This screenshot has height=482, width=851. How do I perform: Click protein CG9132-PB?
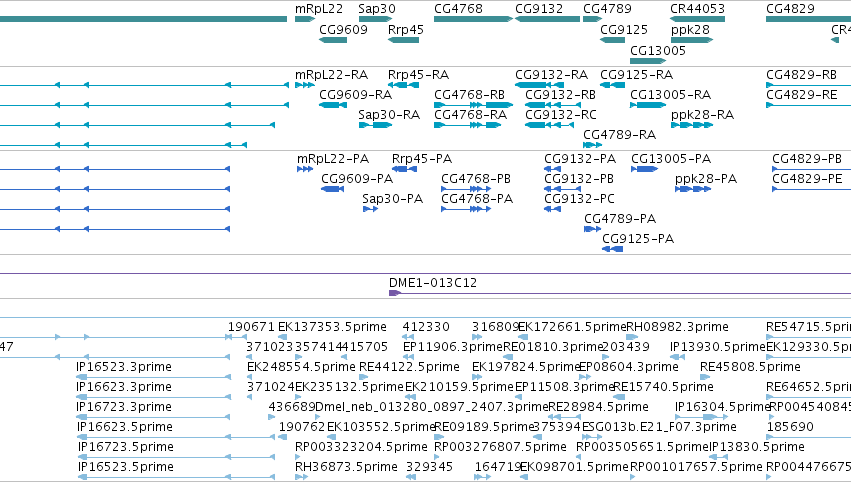[579, 179]
